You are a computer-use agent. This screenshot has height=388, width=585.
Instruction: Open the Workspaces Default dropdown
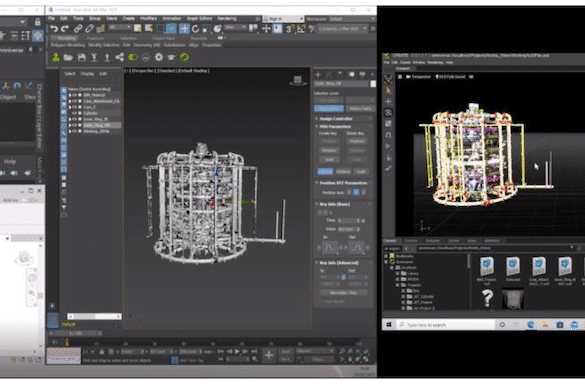click(352, 19)
